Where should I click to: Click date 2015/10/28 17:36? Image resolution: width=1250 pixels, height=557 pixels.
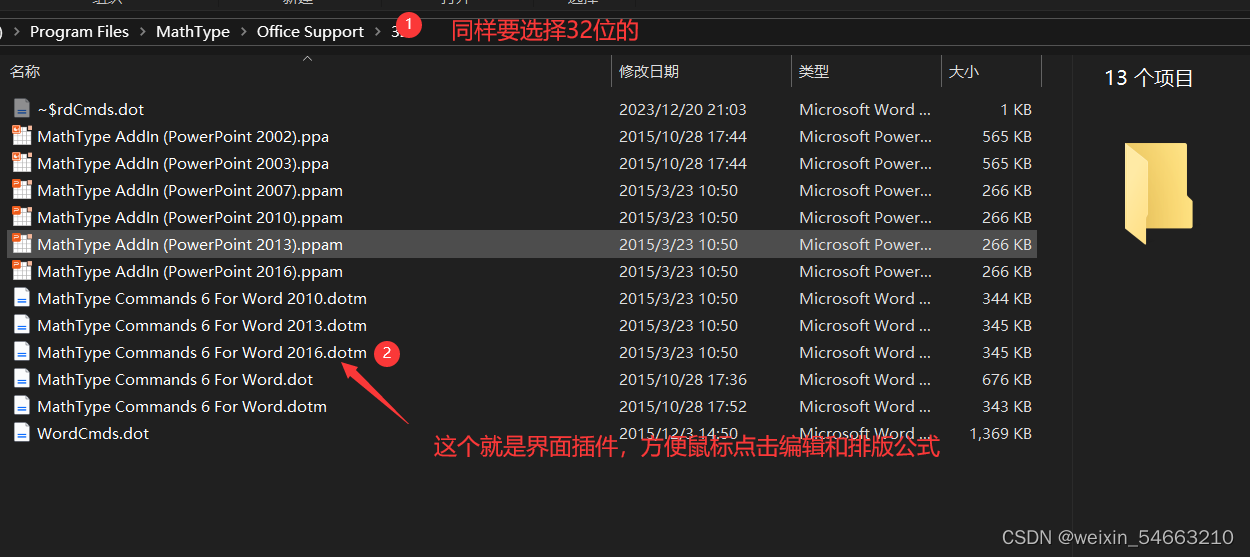tap(683, 379)
